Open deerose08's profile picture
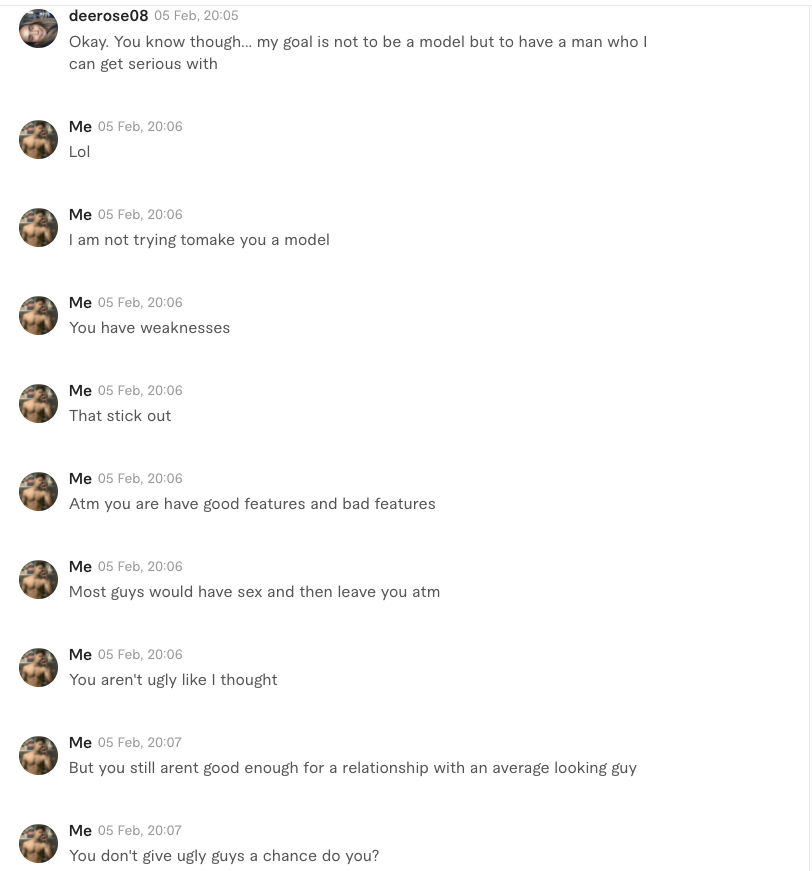Image resolution: width=812 pixels, height=871 pixels. click(x=38, y=28)
